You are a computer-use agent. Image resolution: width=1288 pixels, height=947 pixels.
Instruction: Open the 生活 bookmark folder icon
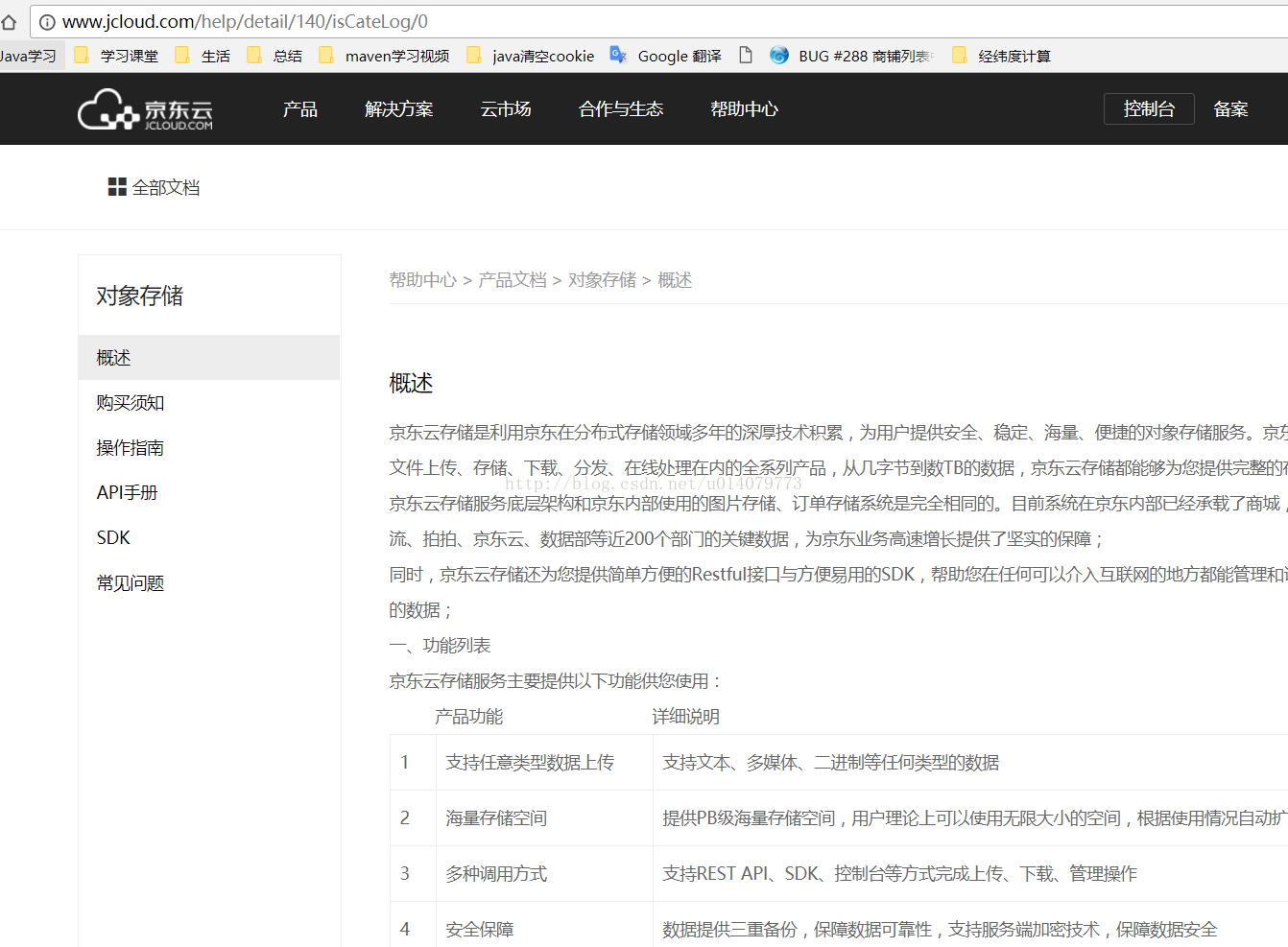coord(182,56)
